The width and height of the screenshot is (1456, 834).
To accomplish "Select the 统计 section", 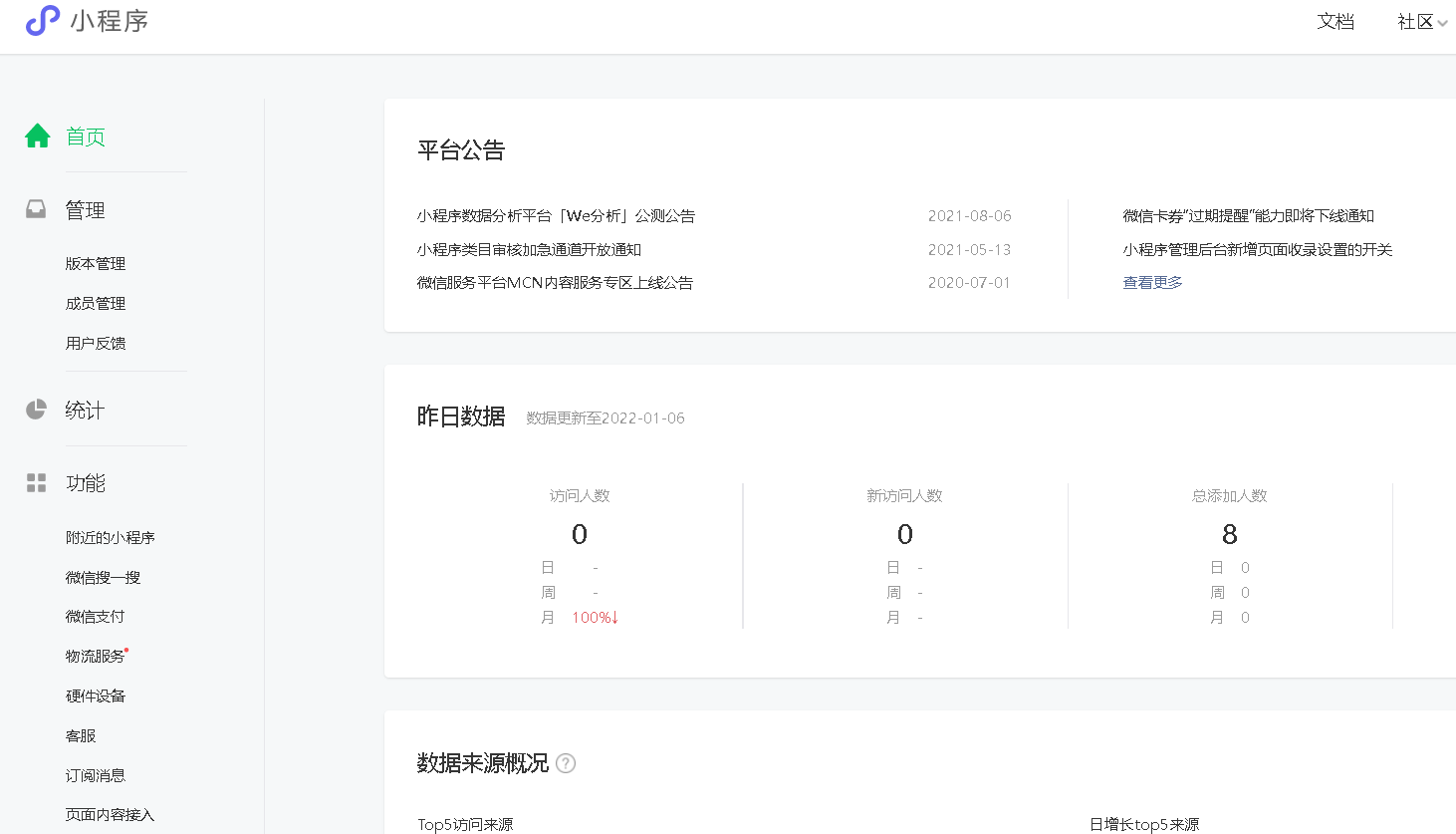I will point(85,411).
